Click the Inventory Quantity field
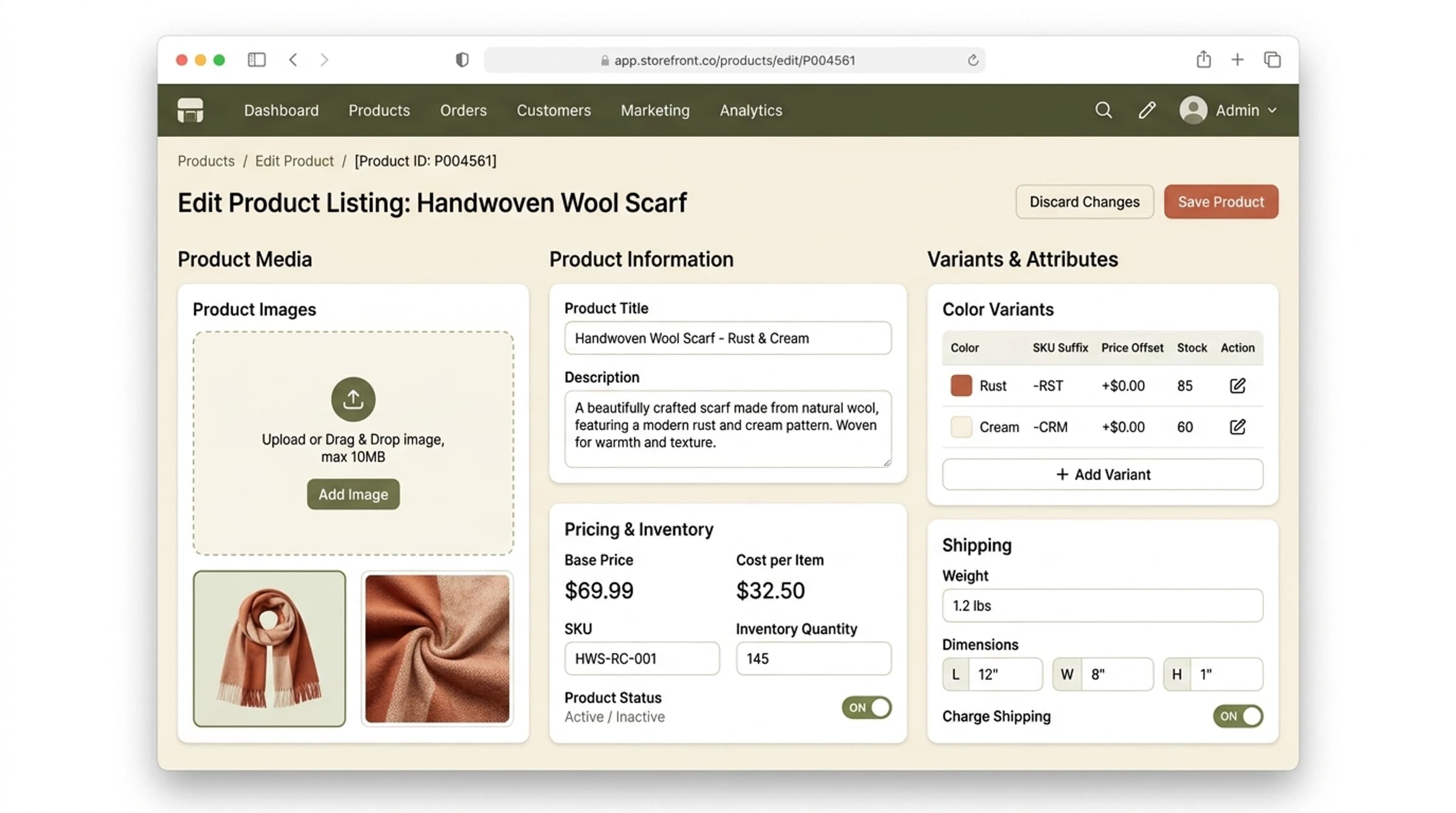The width and height of the screenshot is (1456, 813). tap(814, 658)
